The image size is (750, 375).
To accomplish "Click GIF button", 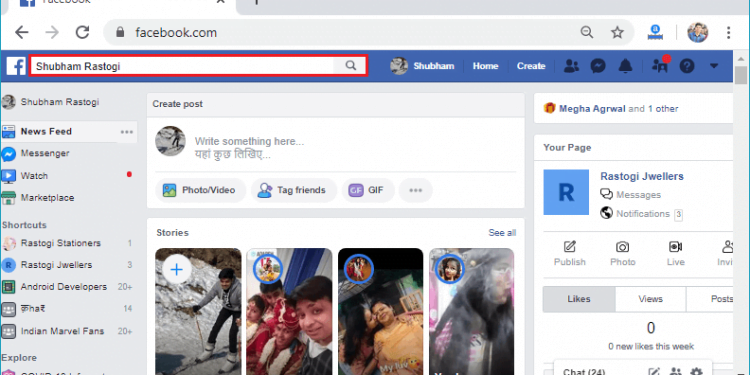I will (x=367, y=190).
